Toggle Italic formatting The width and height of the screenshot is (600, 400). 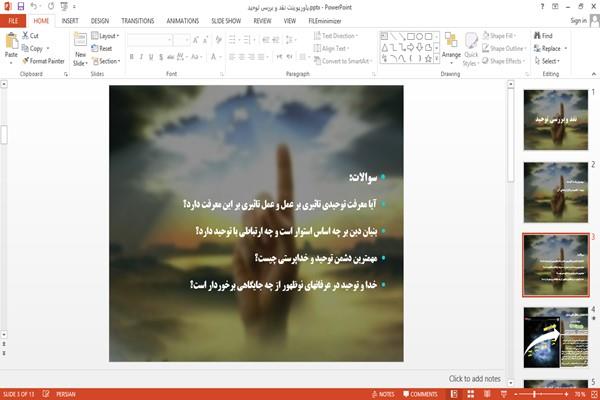coord(141,57)
